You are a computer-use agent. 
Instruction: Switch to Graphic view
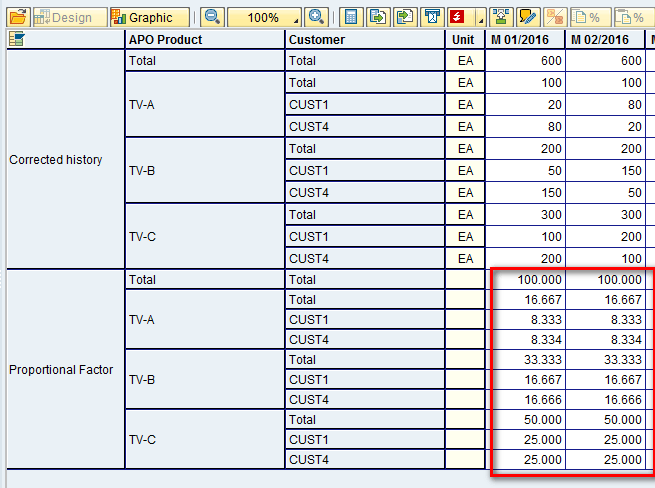141,17
